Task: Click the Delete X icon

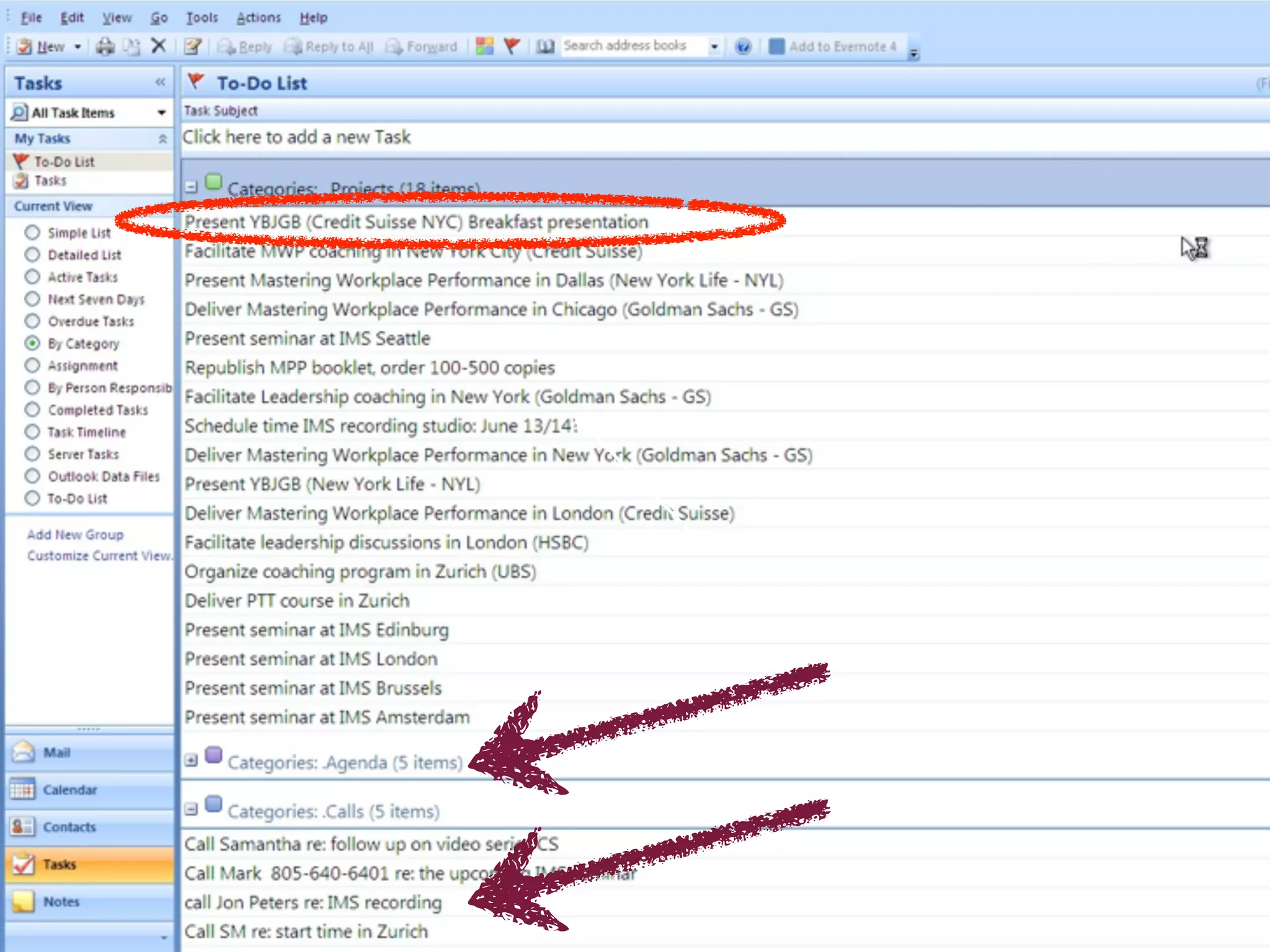Action: pos(159,46)
